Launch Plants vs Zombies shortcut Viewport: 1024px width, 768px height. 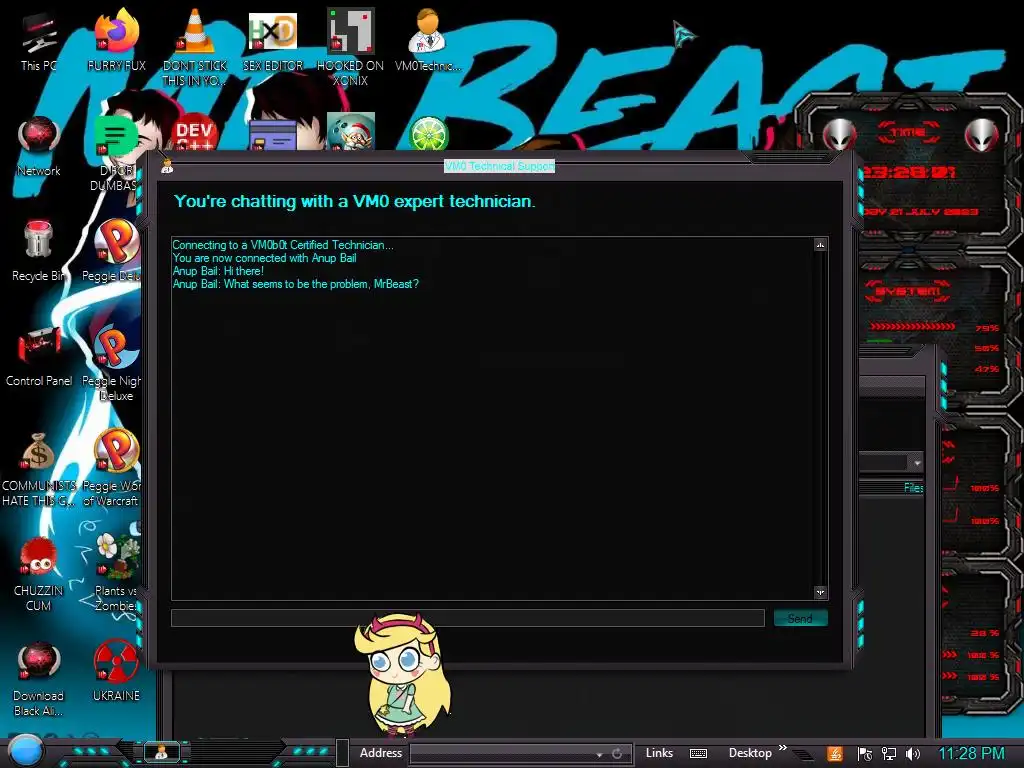click(x=118, y=572)
